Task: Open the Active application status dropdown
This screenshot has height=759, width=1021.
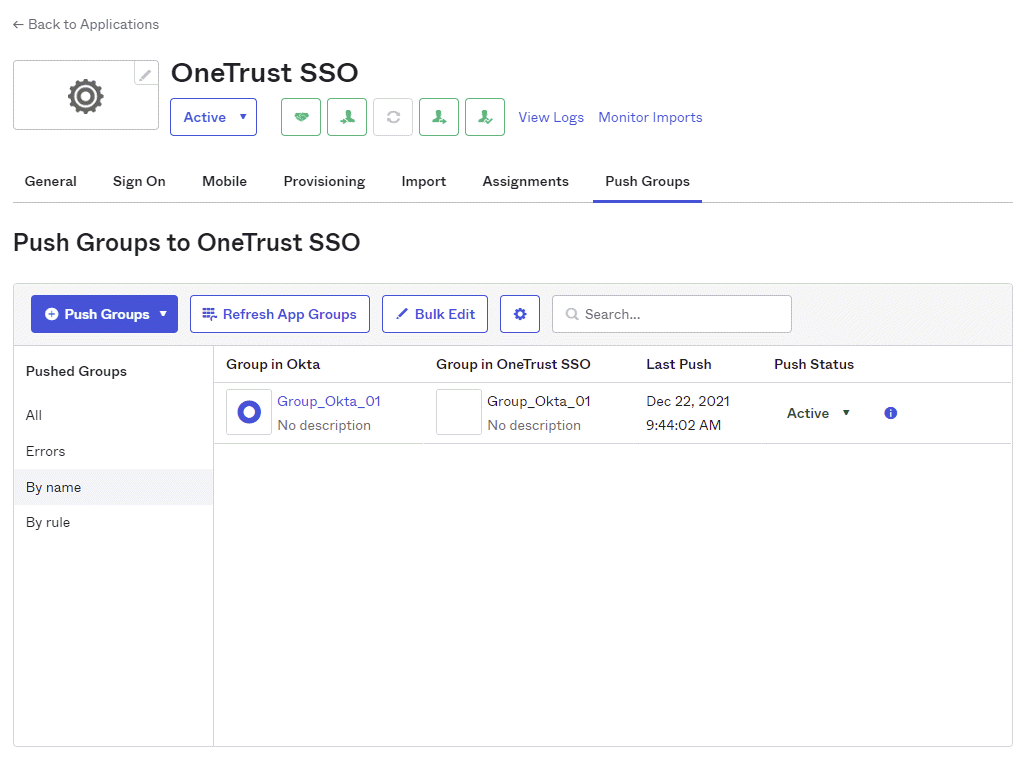Action: (214, 117)
